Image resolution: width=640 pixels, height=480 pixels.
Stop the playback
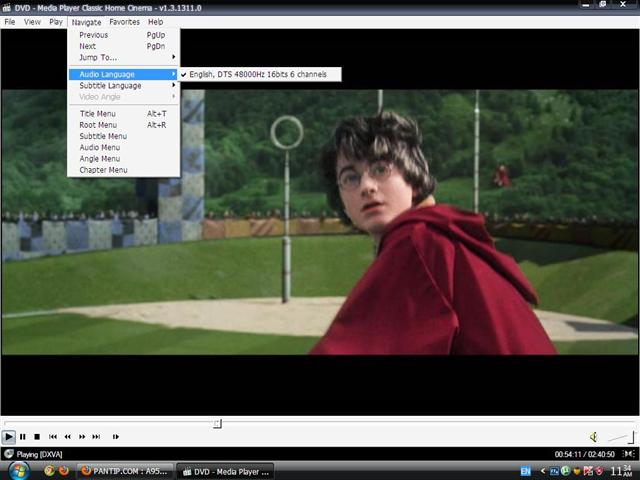pos(37,437)
